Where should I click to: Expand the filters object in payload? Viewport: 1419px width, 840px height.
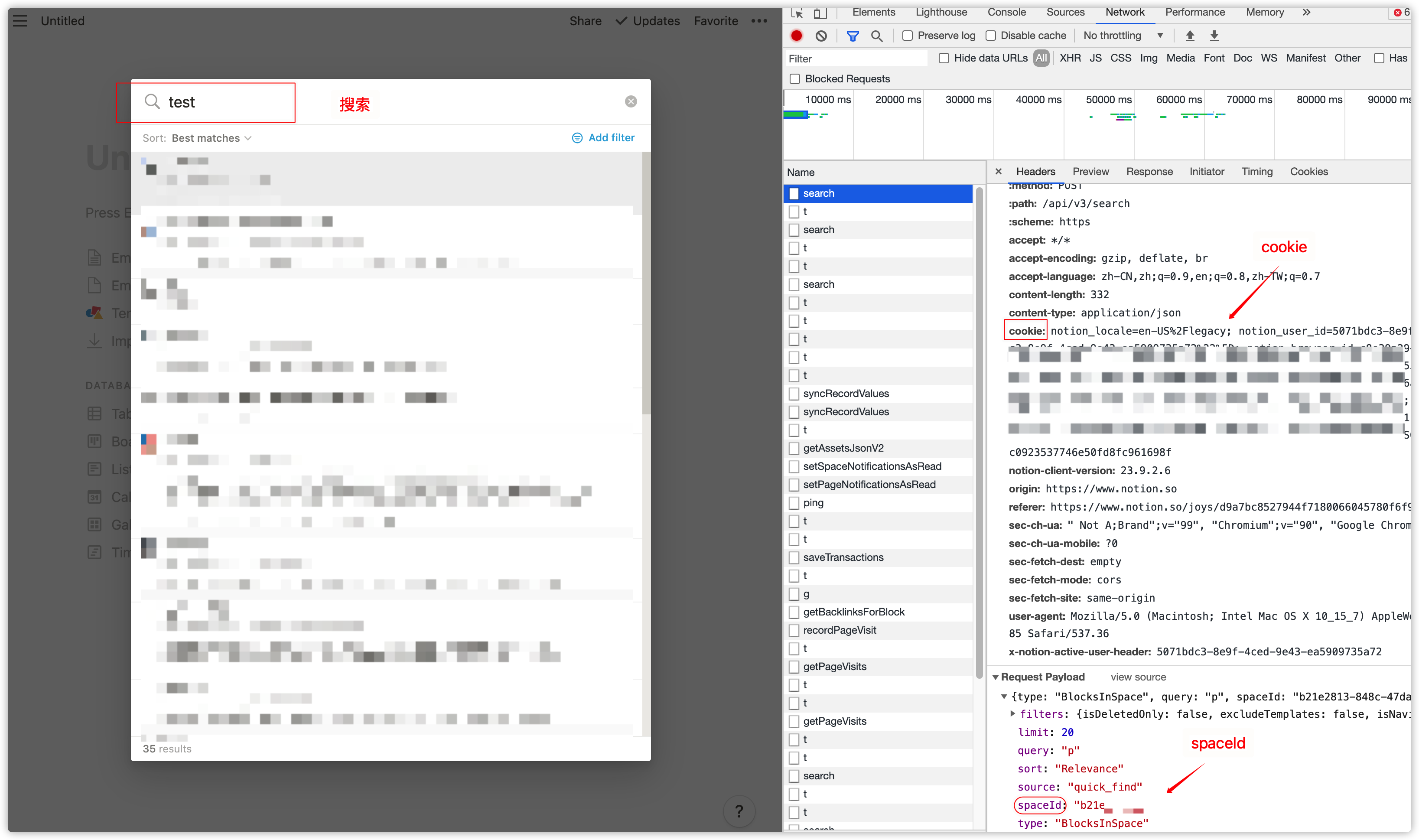[1012, 714]
